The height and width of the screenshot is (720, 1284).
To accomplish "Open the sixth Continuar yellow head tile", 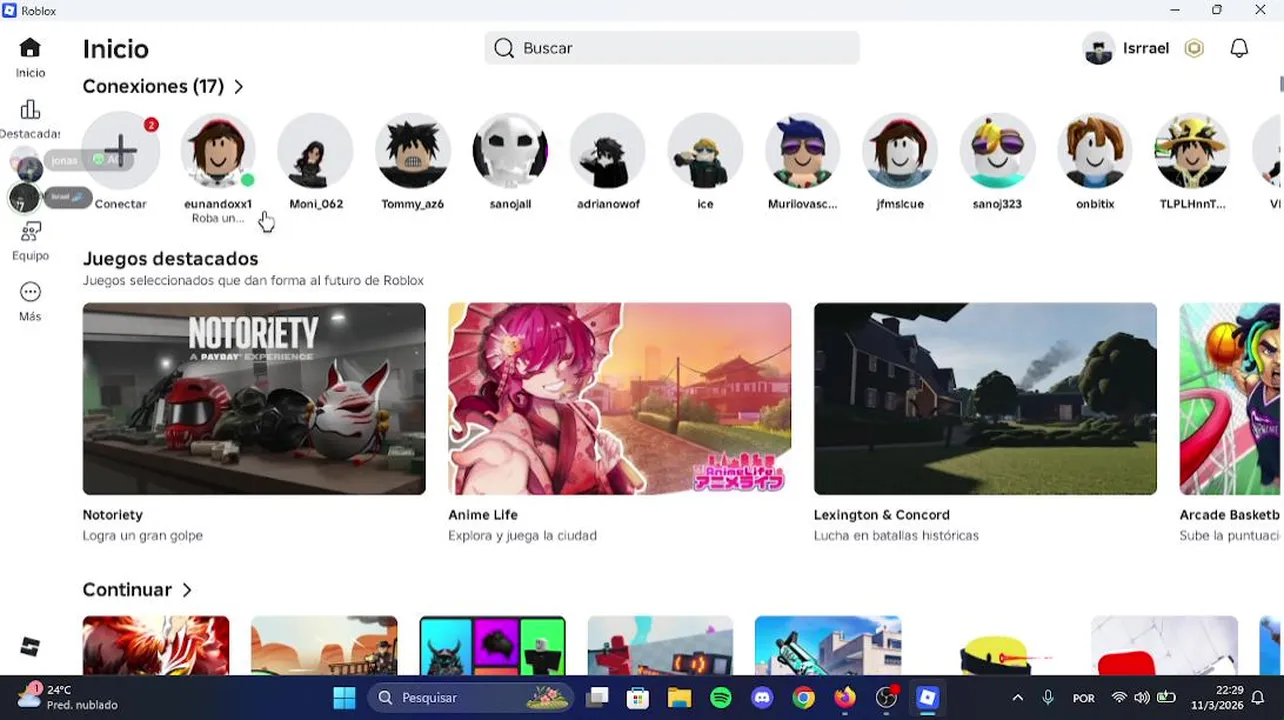I will (x=996, y=646).
